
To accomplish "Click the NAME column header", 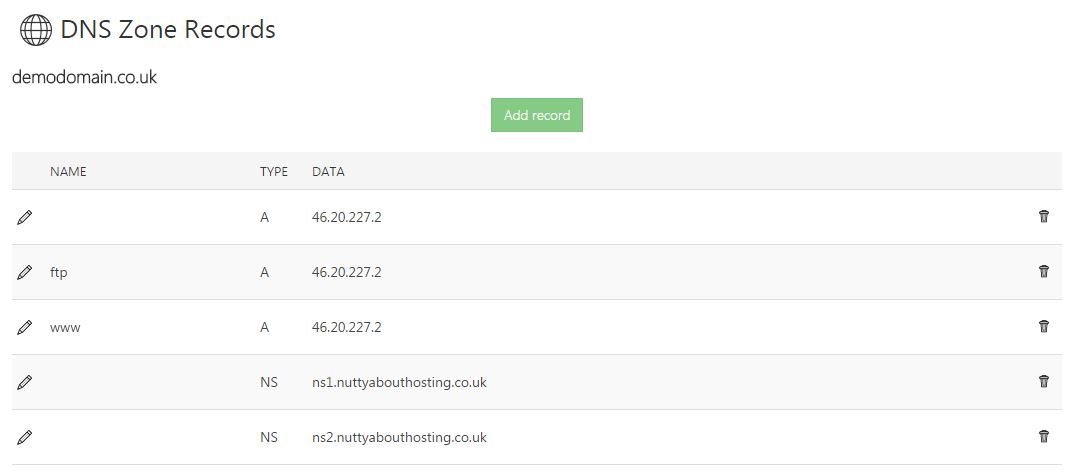I will click(x=68, y=172).
